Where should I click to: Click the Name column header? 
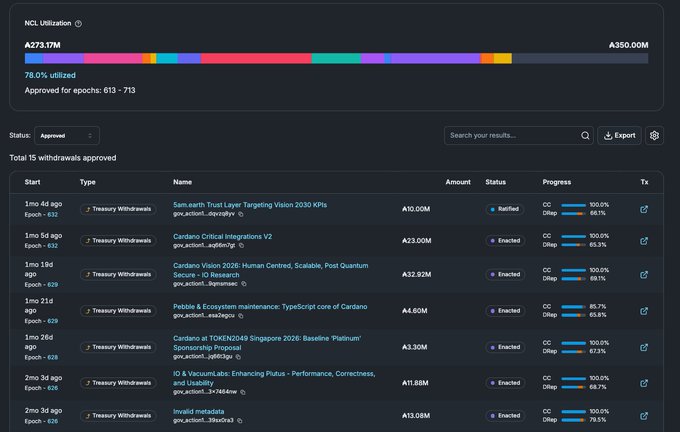pyautogui.click(x=183, y=182)
